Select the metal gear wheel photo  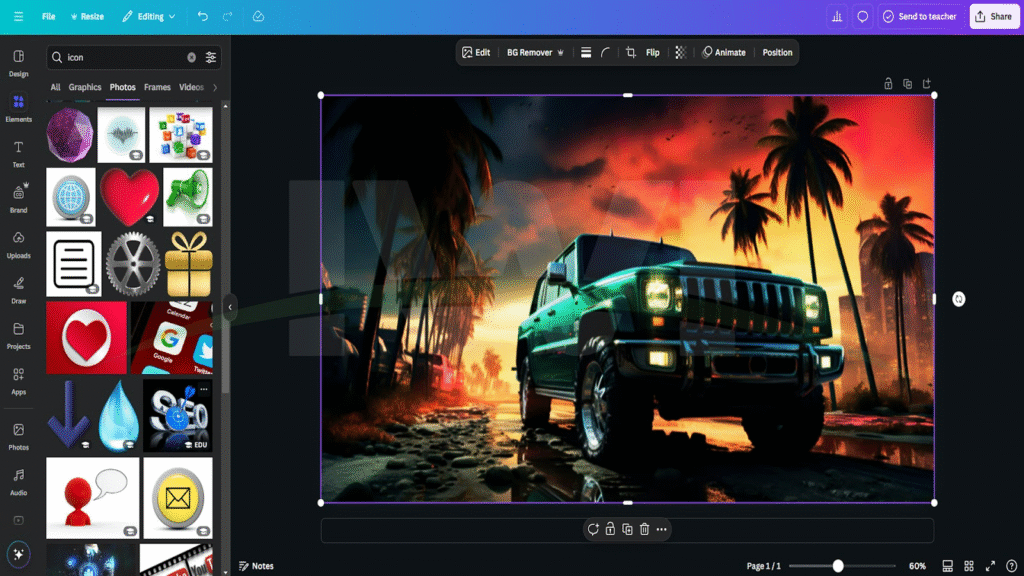tap(133, 264)
